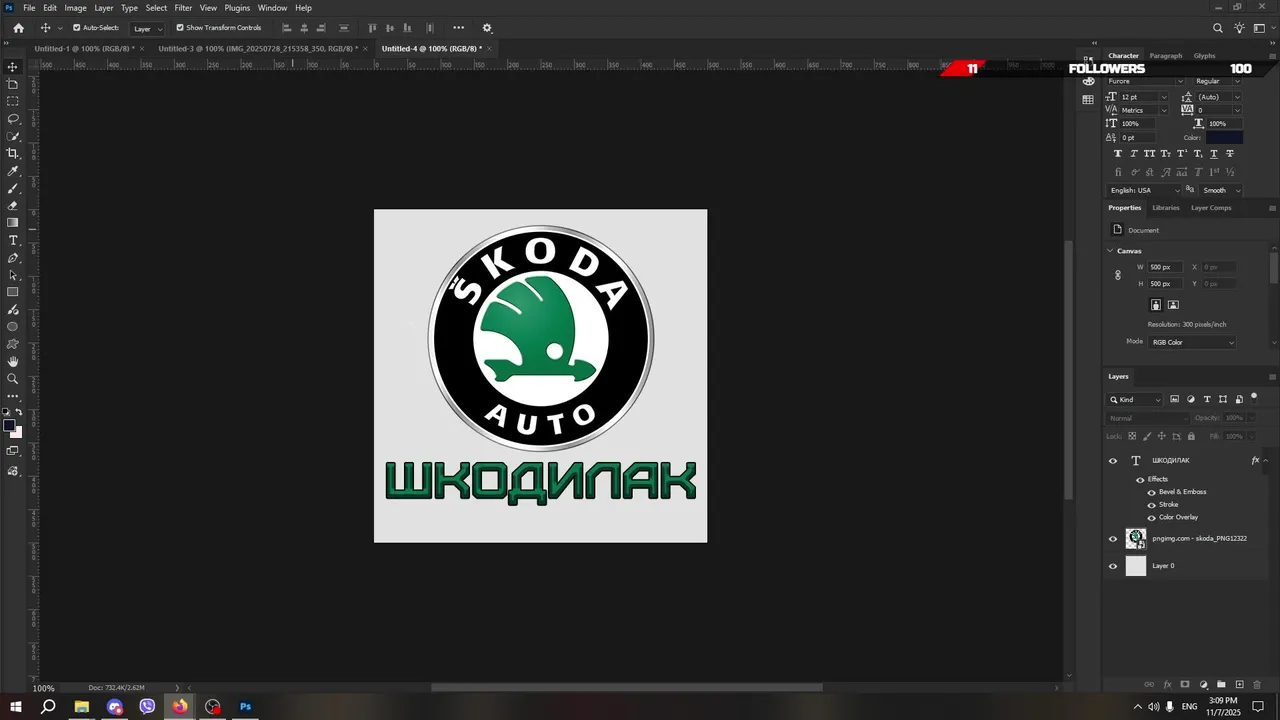Viewport: 1280px width, 720px height.
Task: Create a new layer icon
Action: 1240,685
